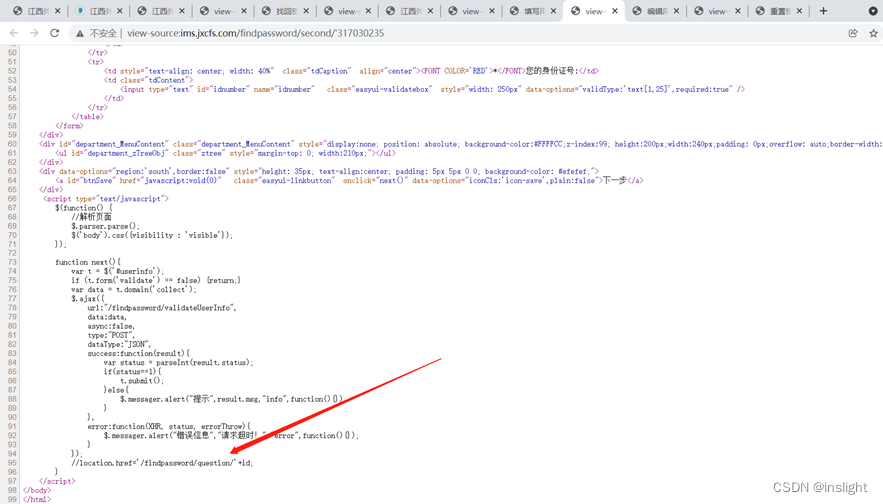883x504 pixels.
Task: Bookmark this page with the star
Action: [x=873, y=33]
